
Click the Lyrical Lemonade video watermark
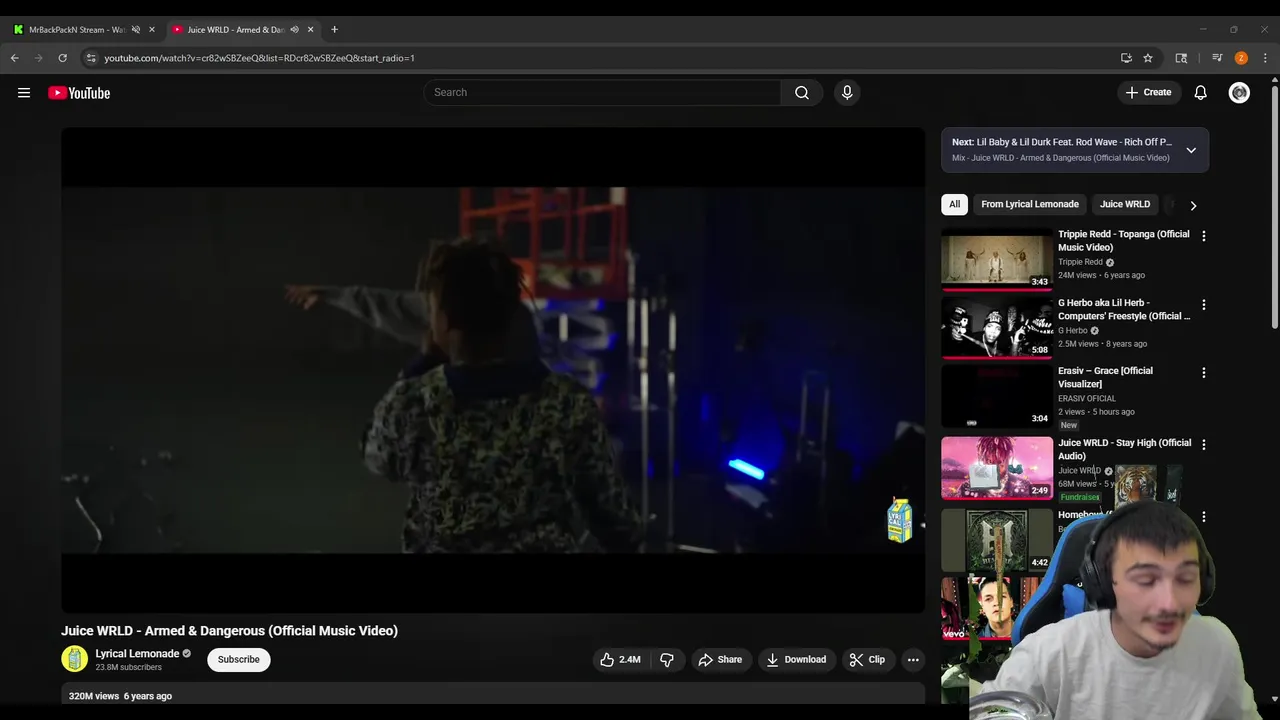coord(900,521)
